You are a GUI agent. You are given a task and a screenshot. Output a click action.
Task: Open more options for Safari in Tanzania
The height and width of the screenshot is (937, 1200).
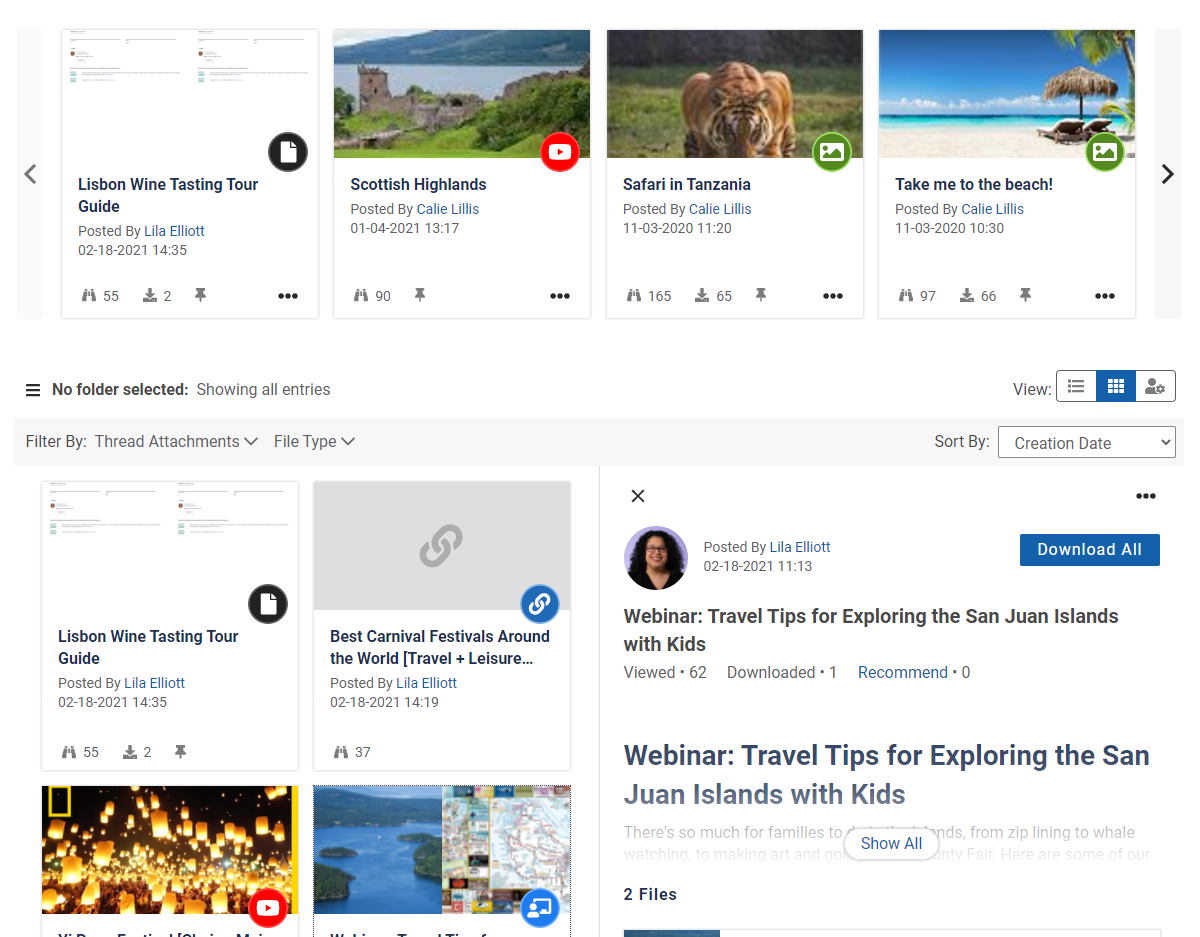tap(833, 296)
